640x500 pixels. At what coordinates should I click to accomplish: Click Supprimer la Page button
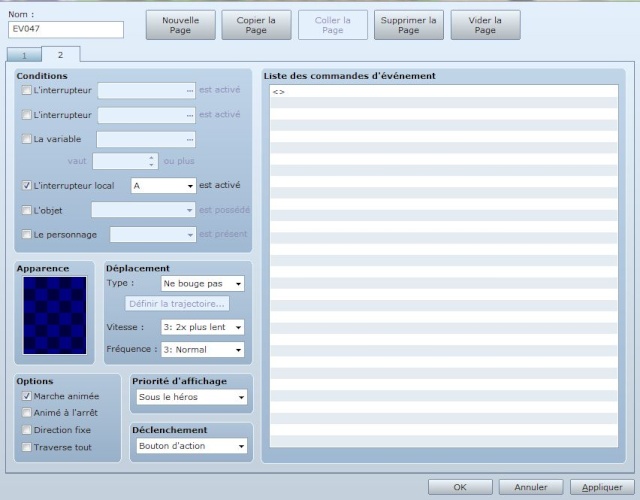click(x=409, y=25)
